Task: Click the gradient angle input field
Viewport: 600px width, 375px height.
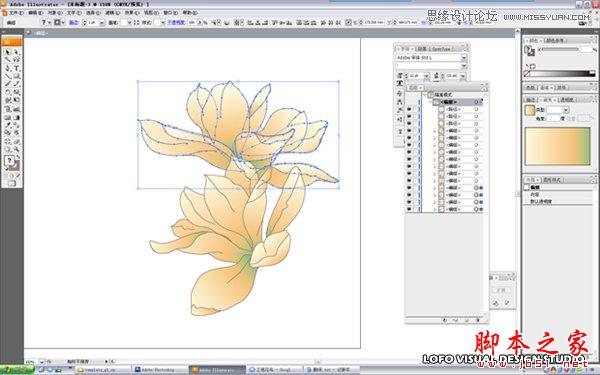Action: click(553, 119)
